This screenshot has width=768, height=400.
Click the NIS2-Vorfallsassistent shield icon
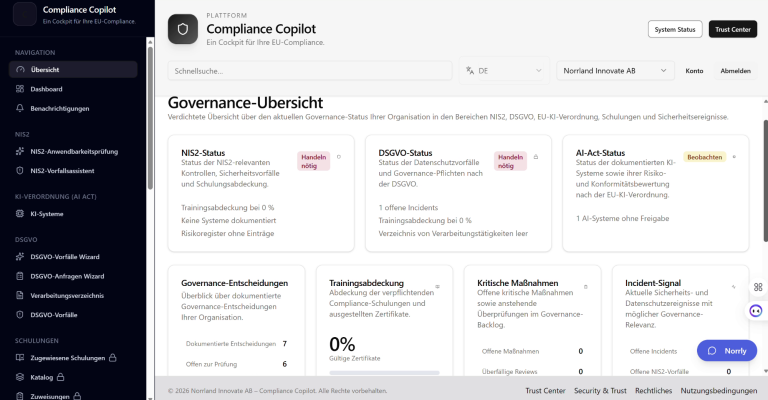[x=20, y=171]
